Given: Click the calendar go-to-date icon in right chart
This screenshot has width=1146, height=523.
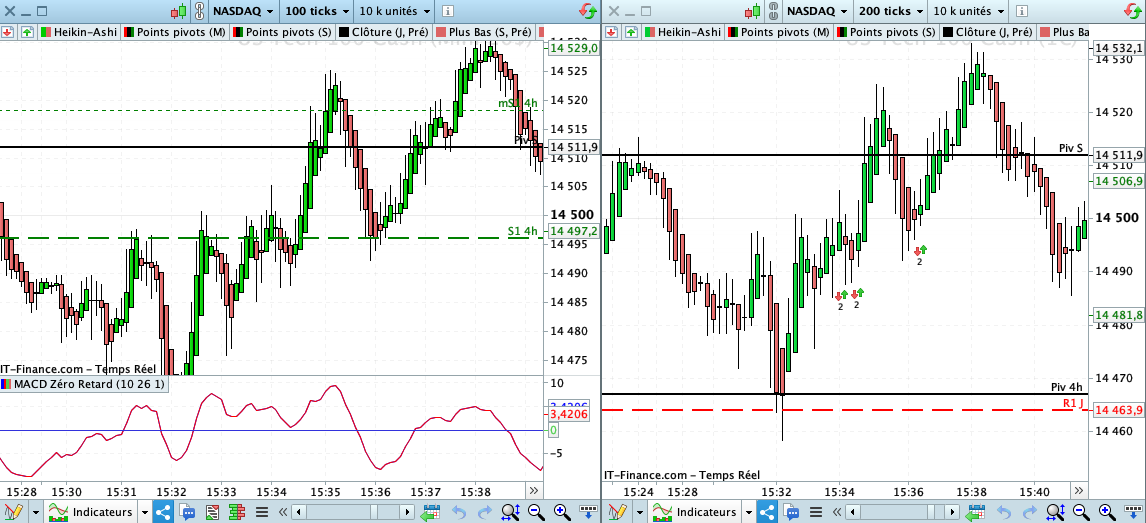Looking at the screenshot, I should [x=975, y=512].
